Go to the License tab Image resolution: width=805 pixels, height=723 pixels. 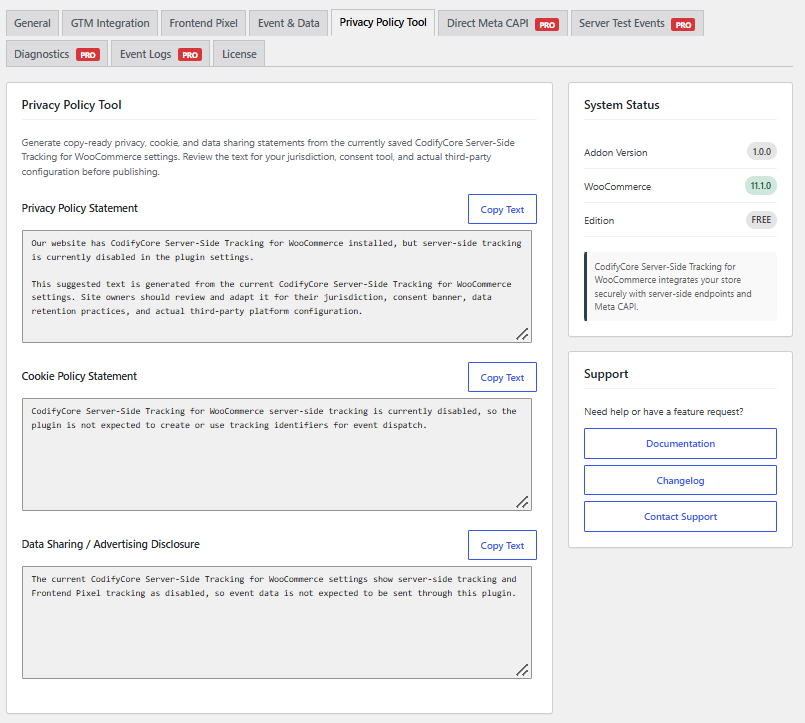coord(239,54)
